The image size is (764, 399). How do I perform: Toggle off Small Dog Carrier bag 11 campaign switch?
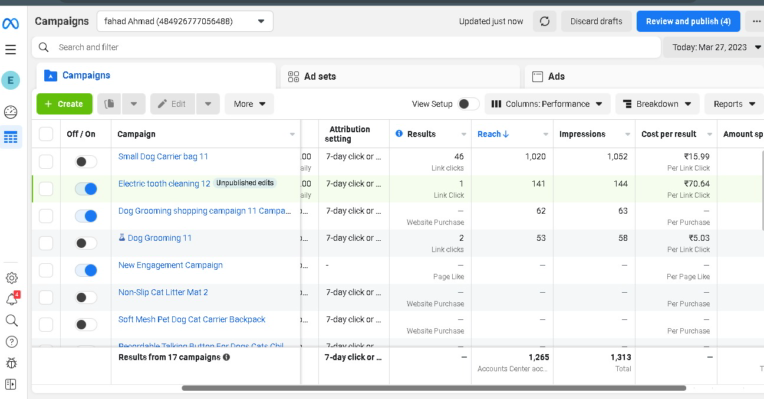pos(86,161)
